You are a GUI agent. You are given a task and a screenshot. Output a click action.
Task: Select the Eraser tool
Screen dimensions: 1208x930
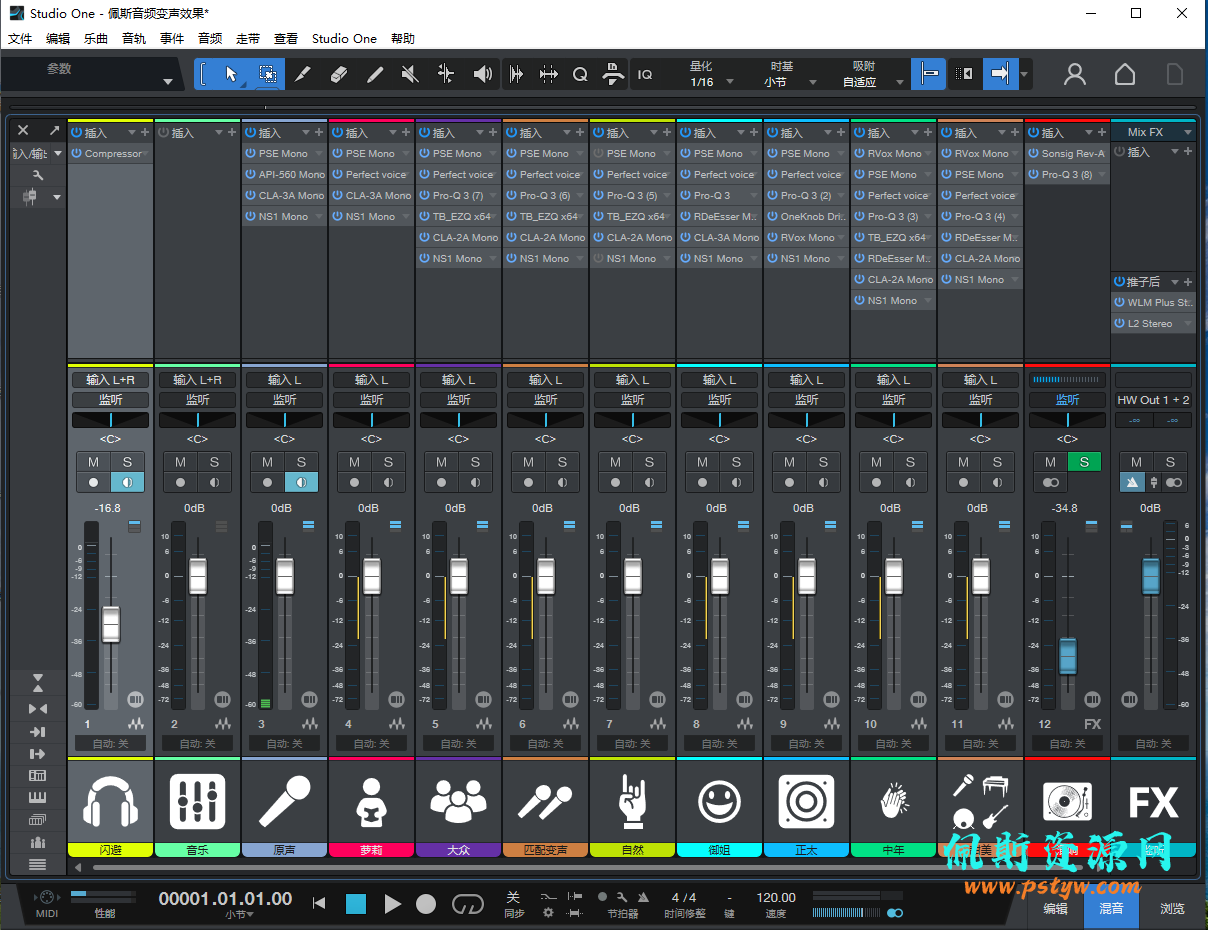[x=338, y=74]
